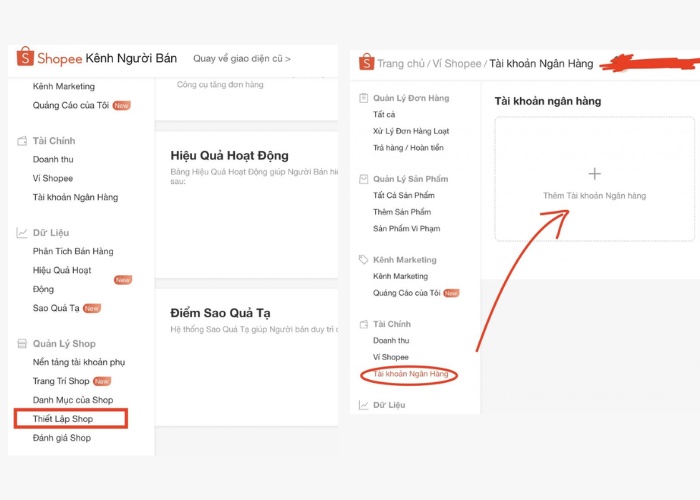
Task: Select Sao Quả Tạ in Dữ Liệu section
Action: [x=56, y=308]
